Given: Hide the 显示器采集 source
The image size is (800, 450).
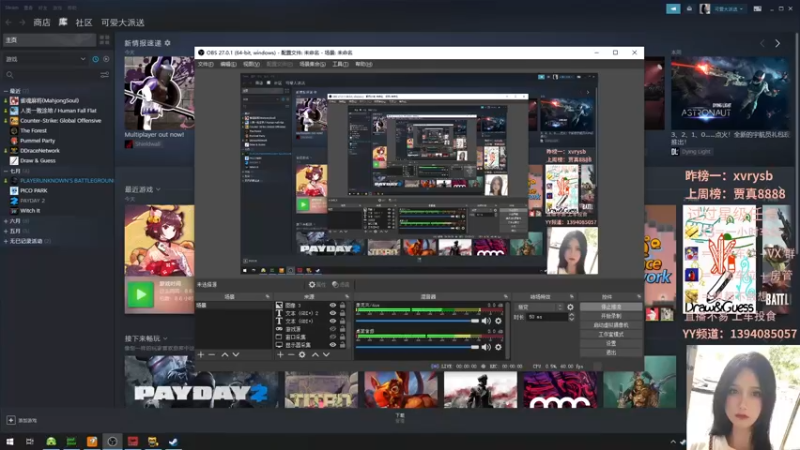Looking at the screenshot, I should [333, 345].
